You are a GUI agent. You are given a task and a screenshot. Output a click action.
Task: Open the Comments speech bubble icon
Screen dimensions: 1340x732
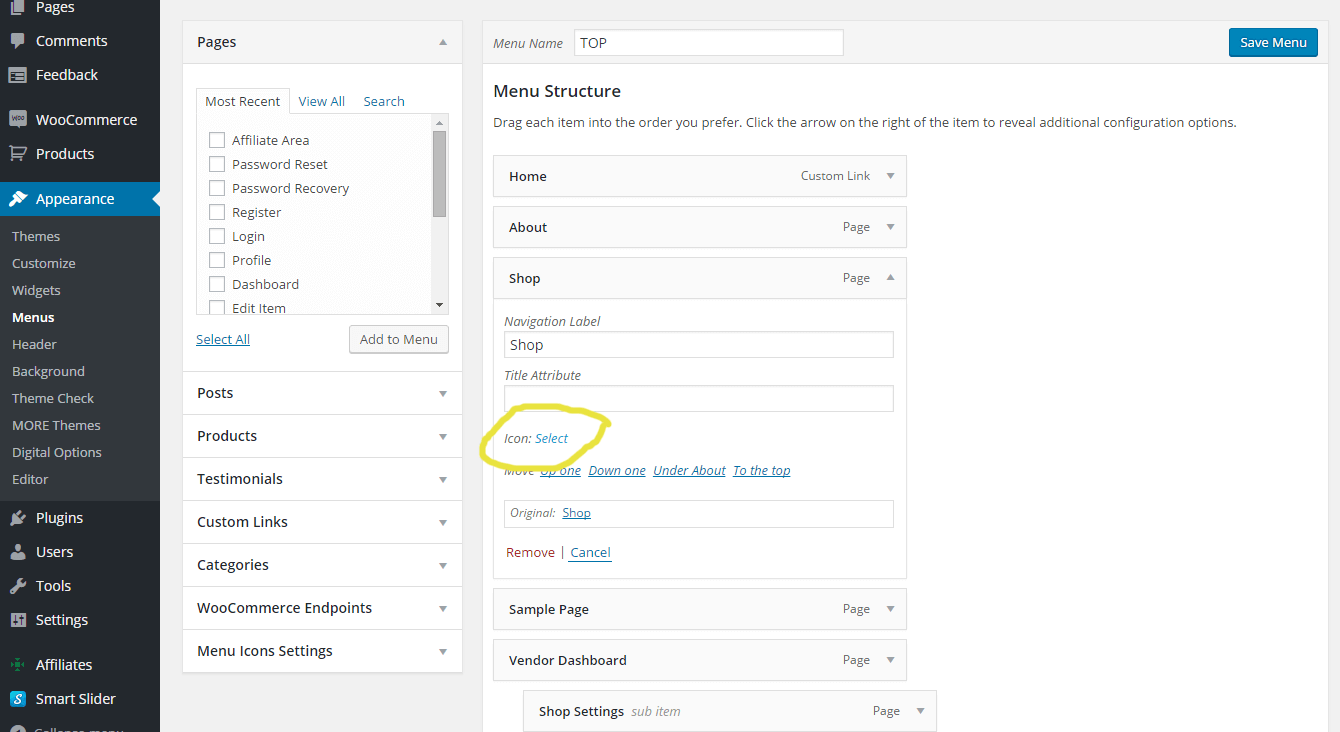(17, 41)
